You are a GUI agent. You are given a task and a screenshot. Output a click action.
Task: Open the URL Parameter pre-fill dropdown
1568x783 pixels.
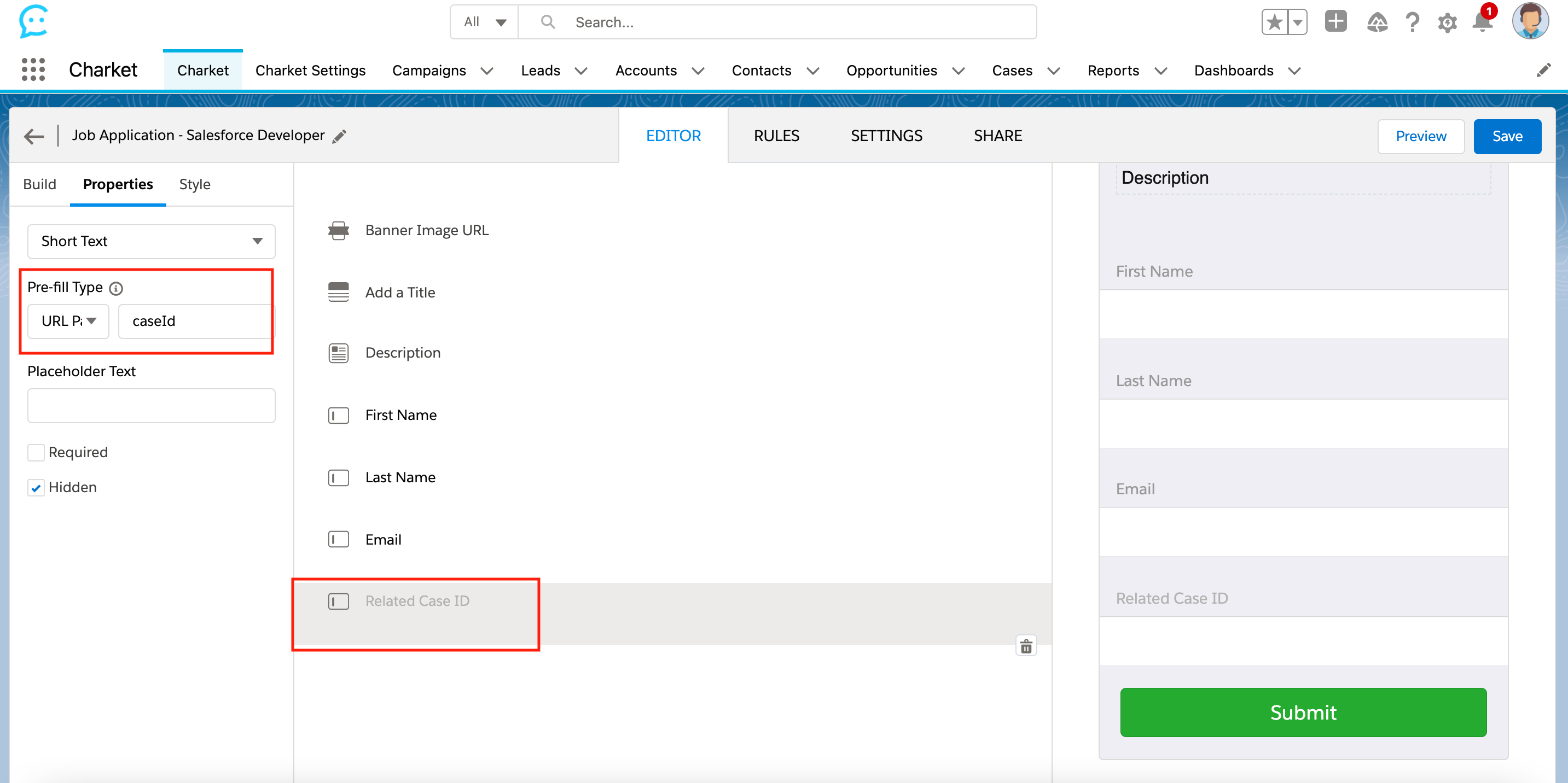tap(68, 321)
